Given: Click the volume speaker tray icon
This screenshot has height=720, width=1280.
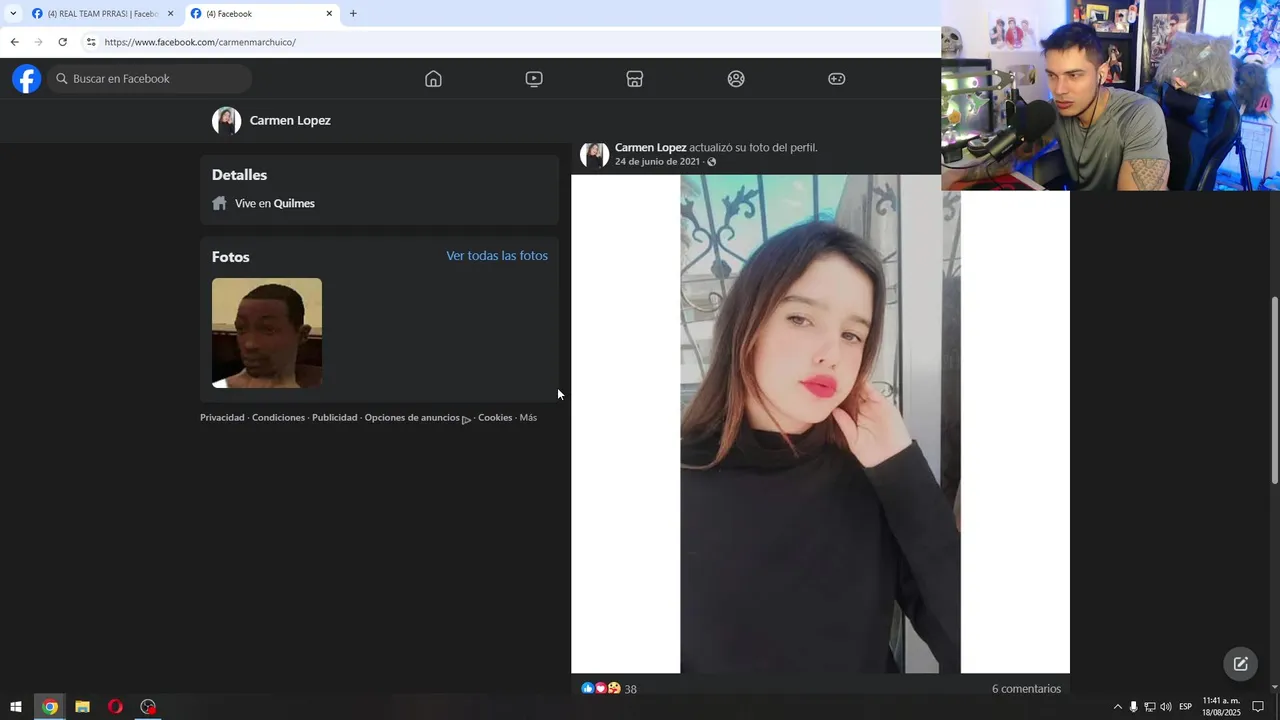Looking at the screenshot, I should point(1165,707).
